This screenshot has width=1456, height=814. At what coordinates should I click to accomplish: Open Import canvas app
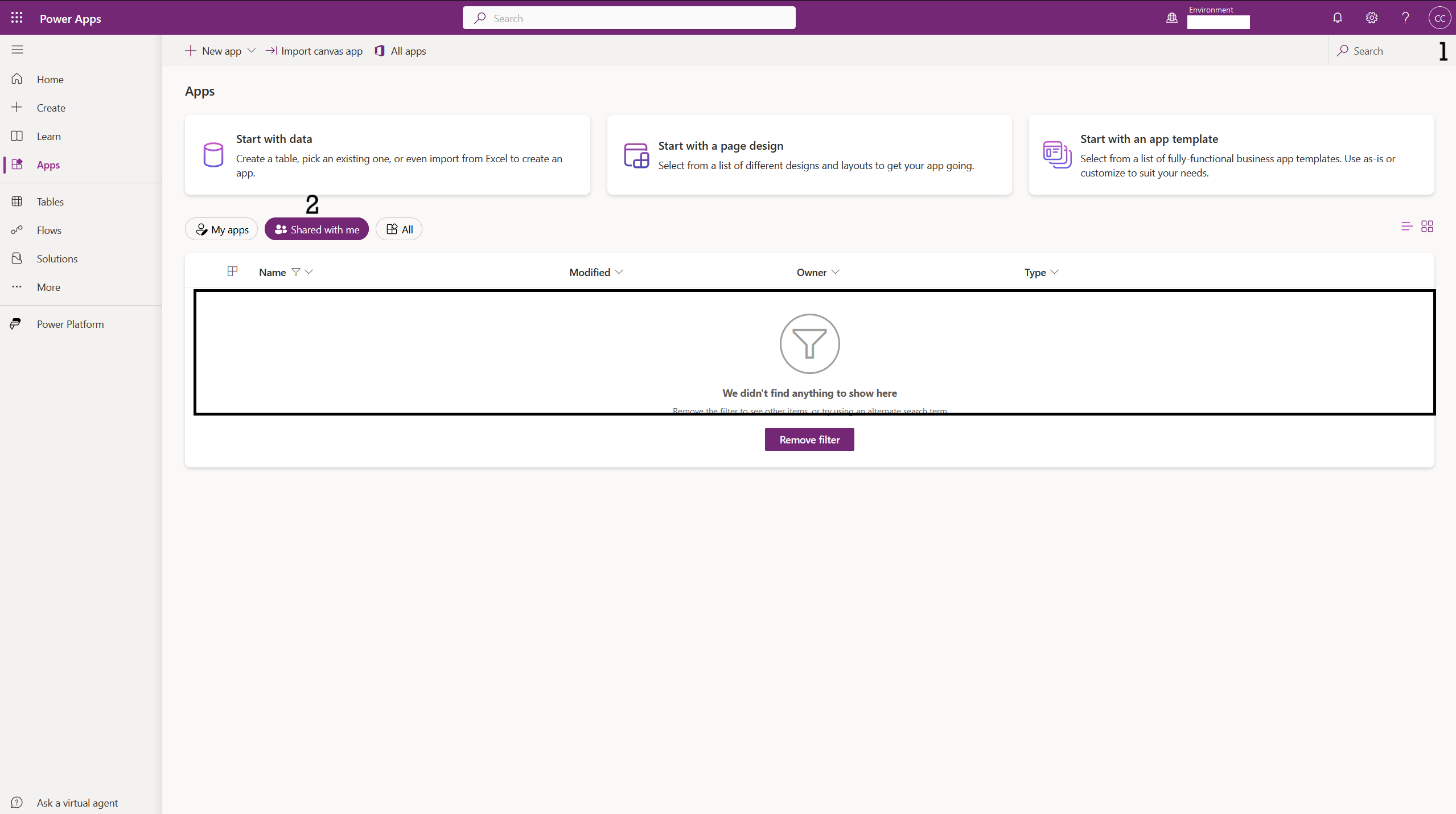pyautogui.click(x=314, y=51)
